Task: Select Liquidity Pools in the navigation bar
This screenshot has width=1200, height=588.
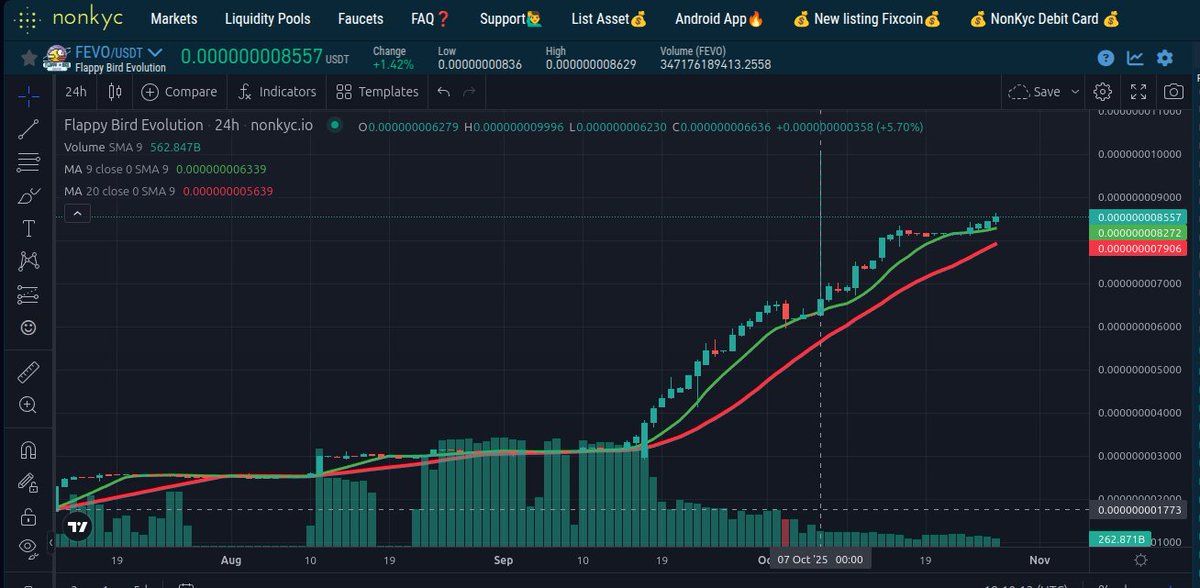Action: (x=267, y=18)
